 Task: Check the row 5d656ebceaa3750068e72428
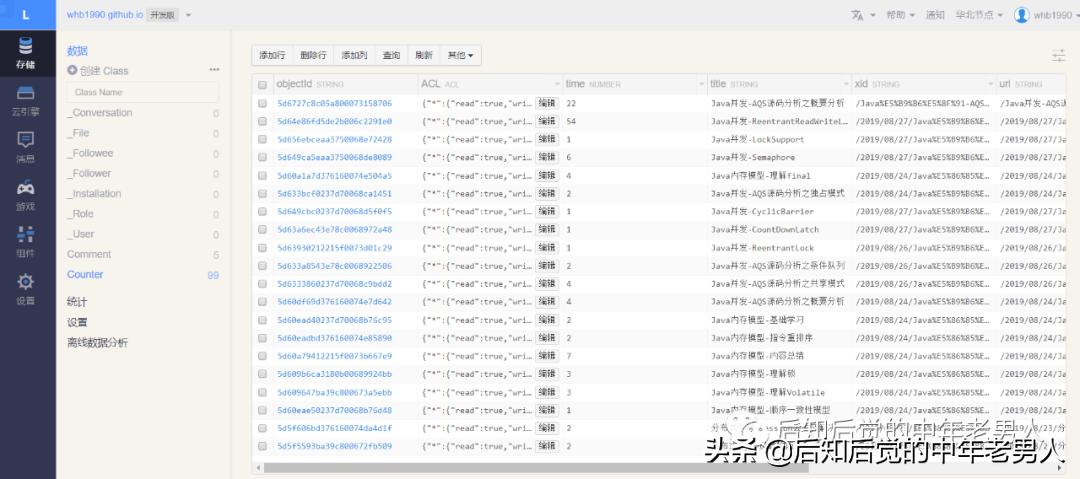point(262,139)
